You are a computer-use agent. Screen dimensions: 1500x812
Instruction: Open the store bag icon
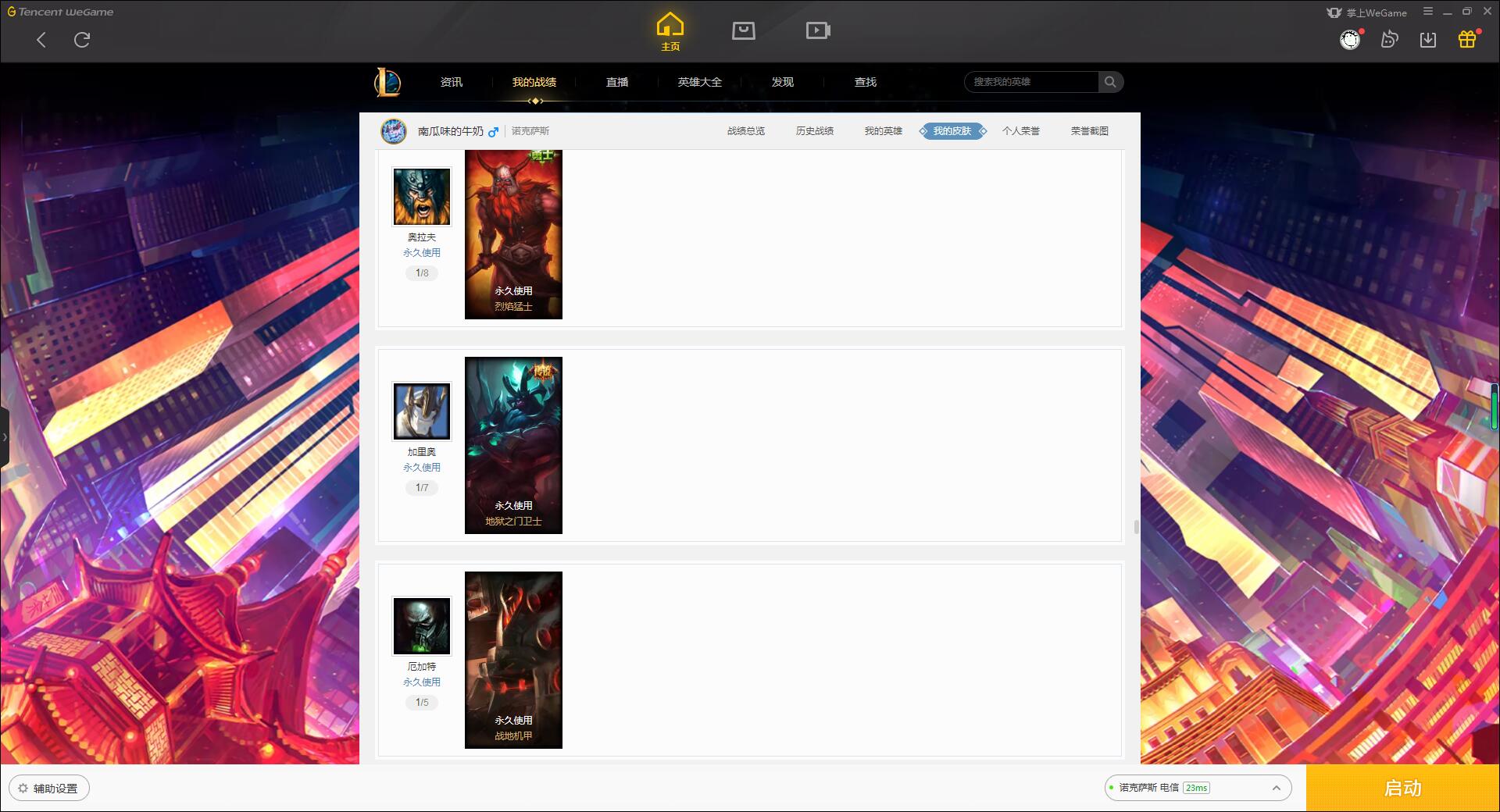pyautogui.click(x=744, y=30)
